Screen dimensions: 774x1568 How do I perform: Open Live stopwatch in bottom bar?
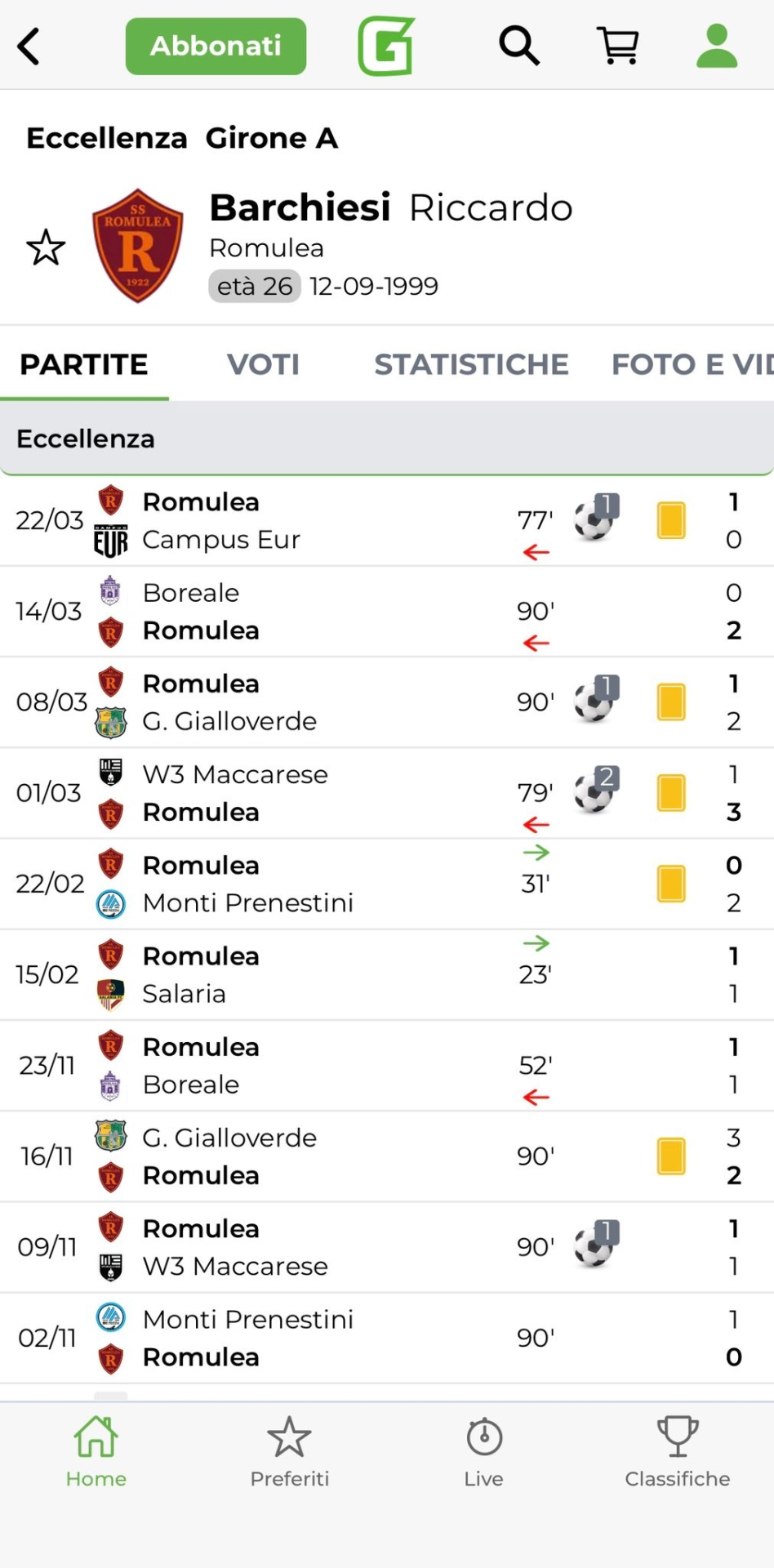[x=483, y=1451]
